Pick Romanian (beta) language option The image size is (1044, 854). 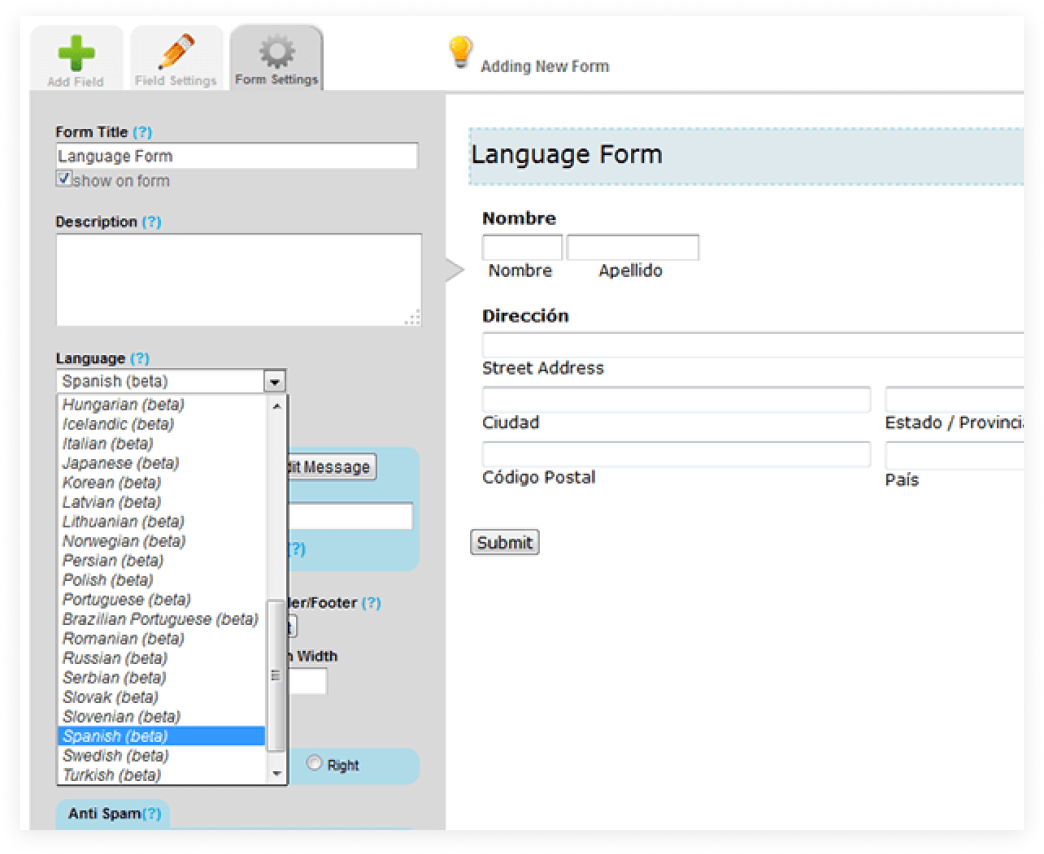click(x=123, y=638)
